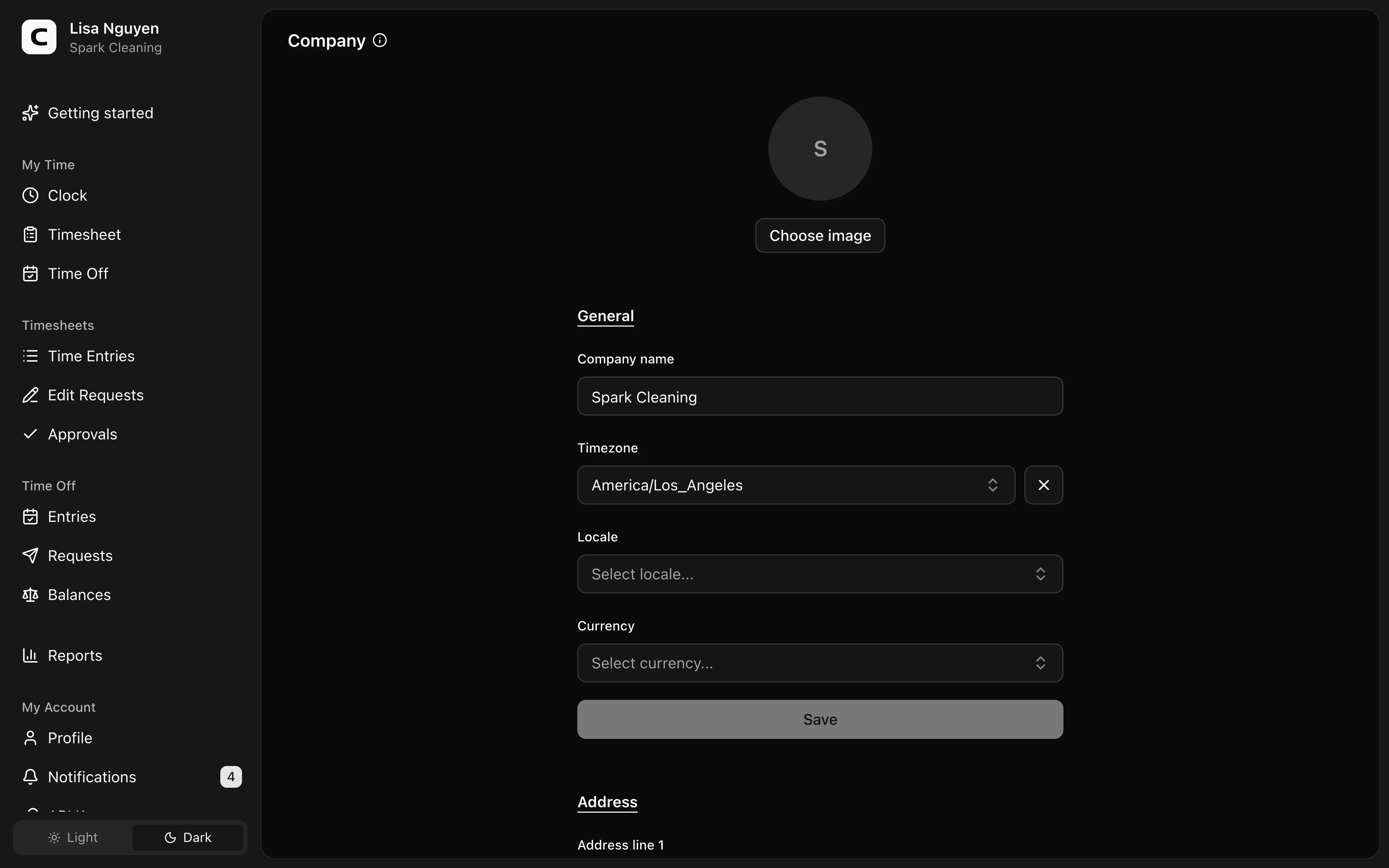The image size is (1389, 868).
Task: Click the Requests paper plane icon
Action: coord(30,556)
